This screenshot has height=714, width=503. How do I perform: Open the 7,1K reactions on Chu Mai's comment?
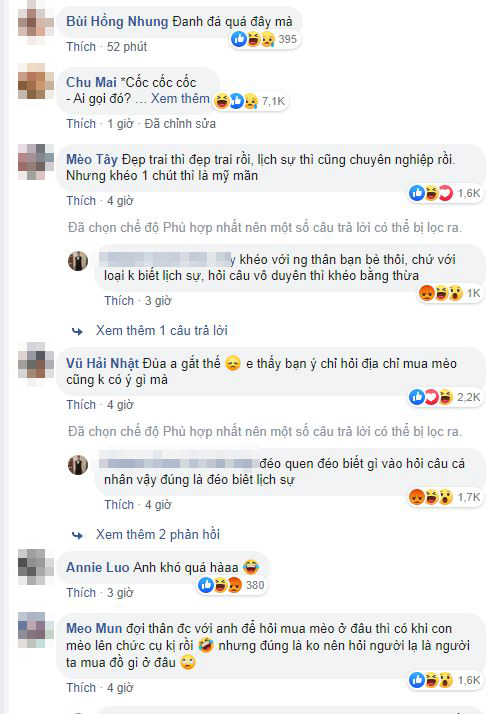pyautogui.click(x=250, y=101)
